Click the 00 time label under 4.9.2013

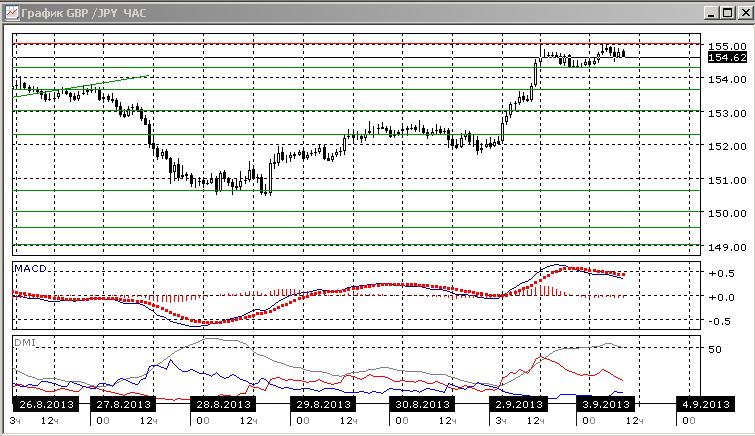click(x=689, y=421)
